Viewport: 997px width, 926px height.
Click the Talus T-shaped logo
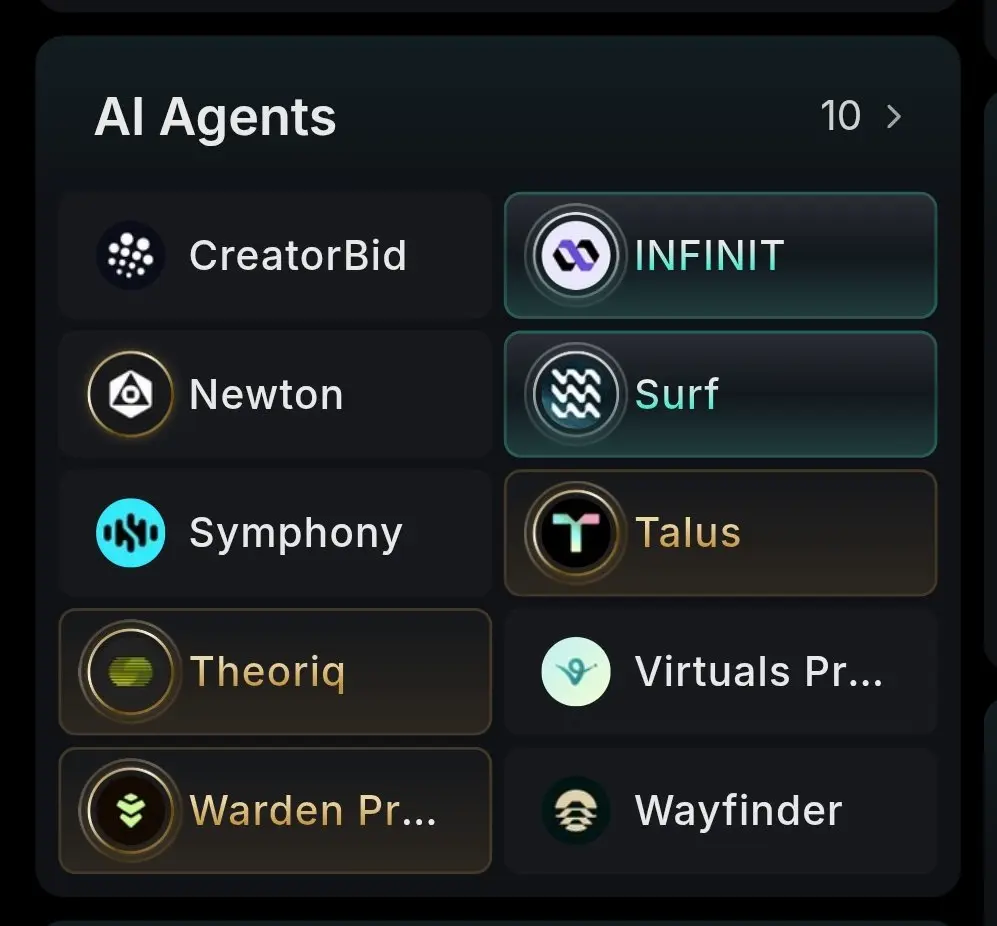point(575,532)
